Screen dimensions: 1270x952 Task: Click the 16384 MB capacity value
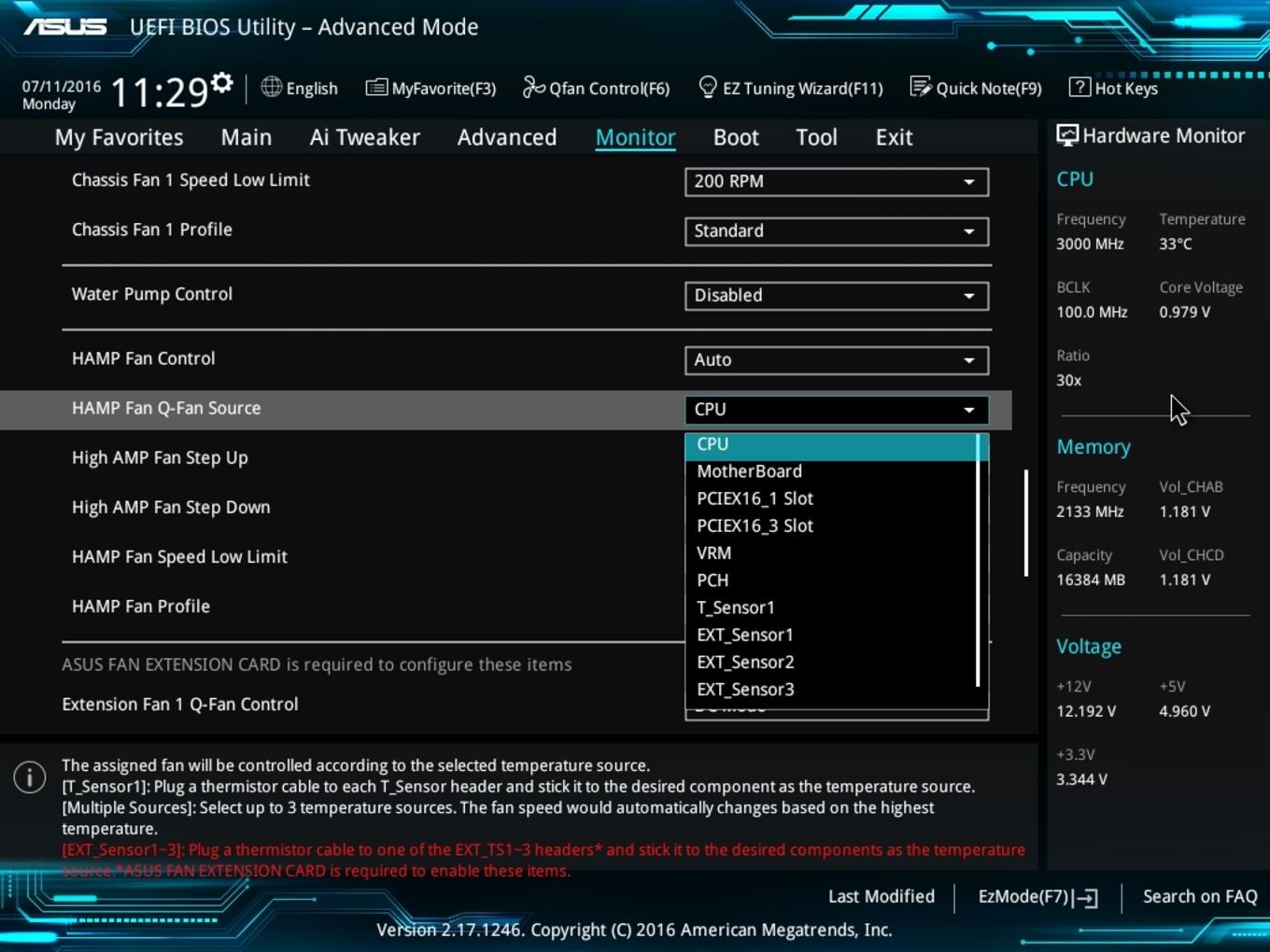[1091, 580]
